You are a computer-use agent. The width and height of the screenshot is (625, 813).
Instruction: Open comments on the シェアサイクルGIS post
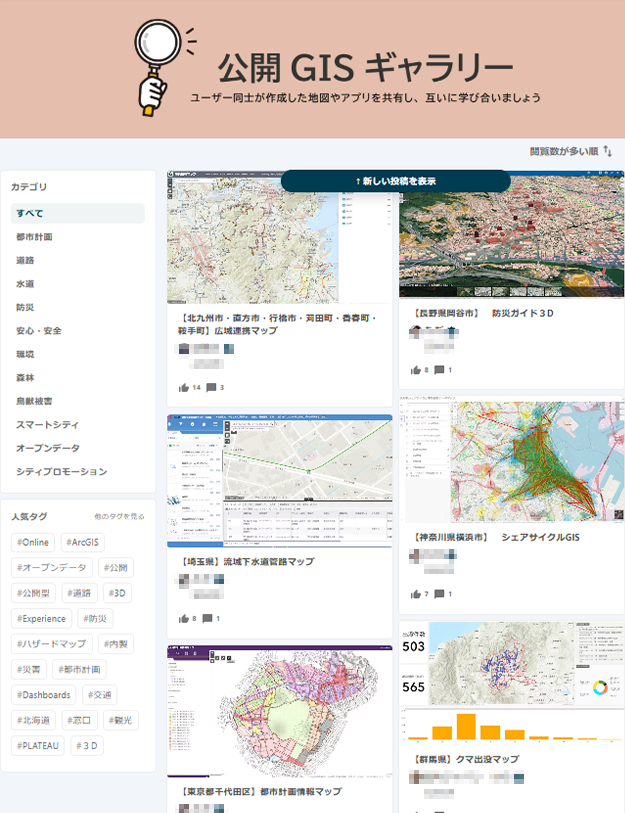[x=439, y=594]
